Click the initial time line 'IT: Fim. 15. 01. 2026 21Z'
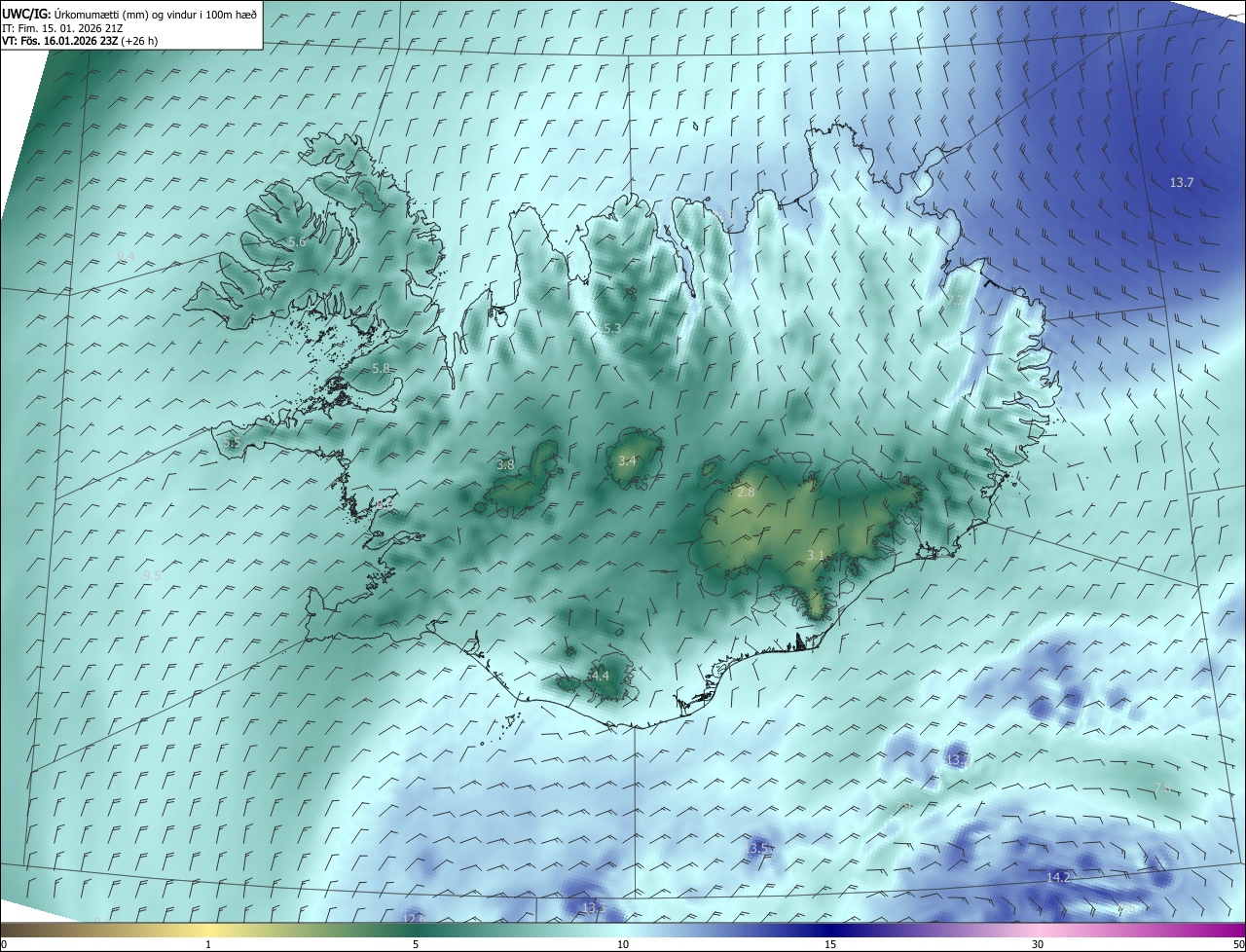Viewport: 1246px width, 952px height. click(63, 28)
